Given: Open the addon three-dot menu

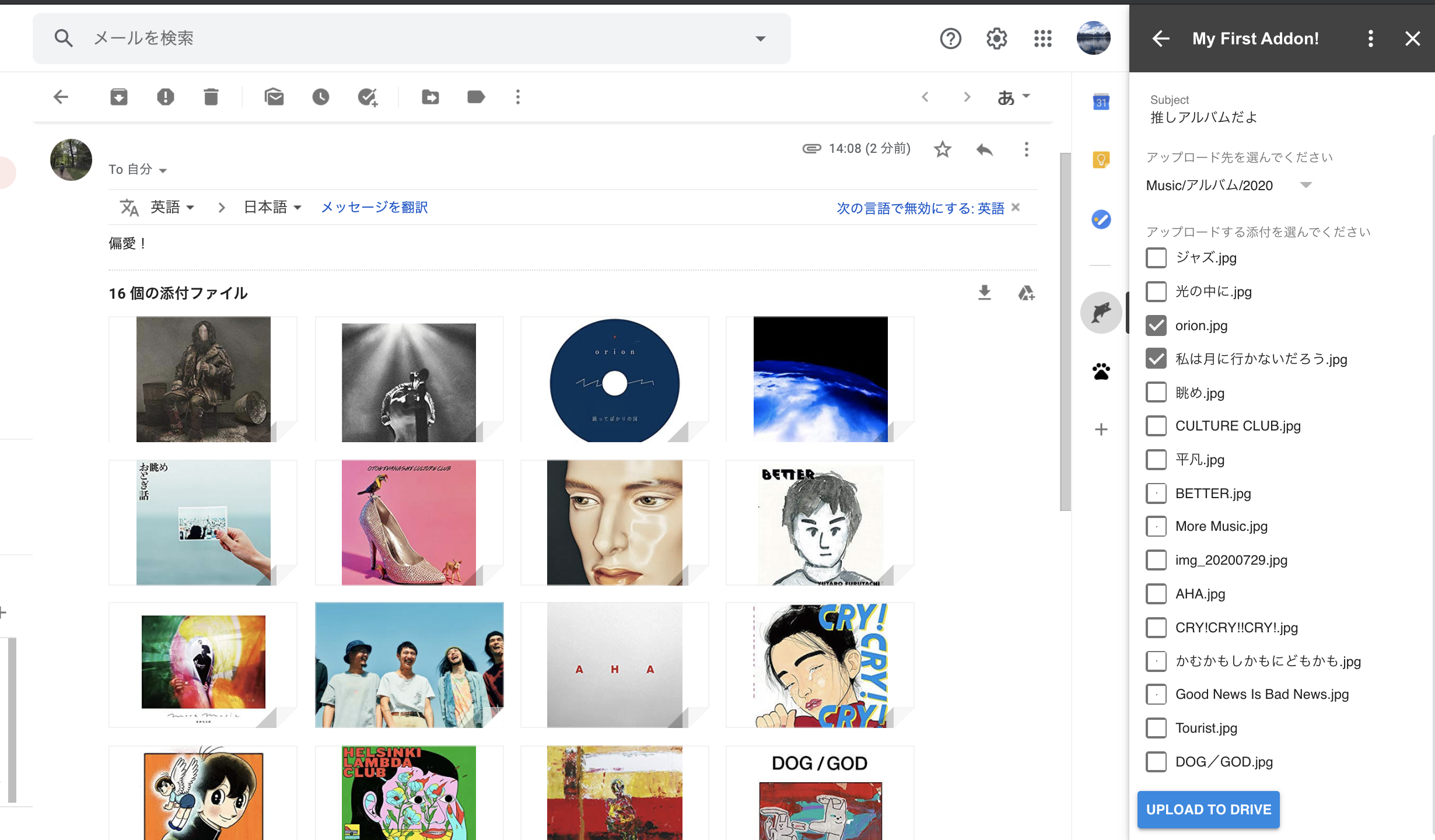Looking at the screenshot, I should pyautogui.click(x=1371, y=38).
